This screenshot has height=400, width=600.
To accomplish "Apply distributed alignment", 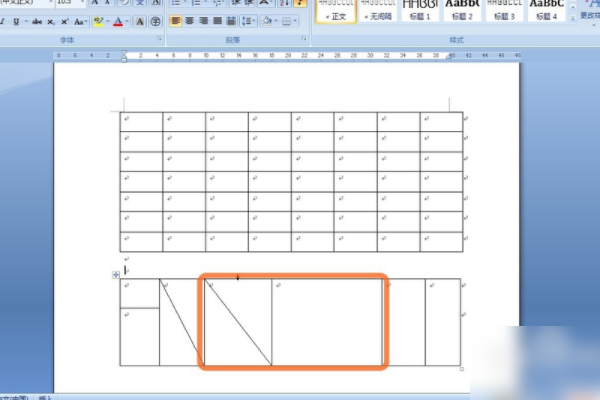I will point(231,21).
